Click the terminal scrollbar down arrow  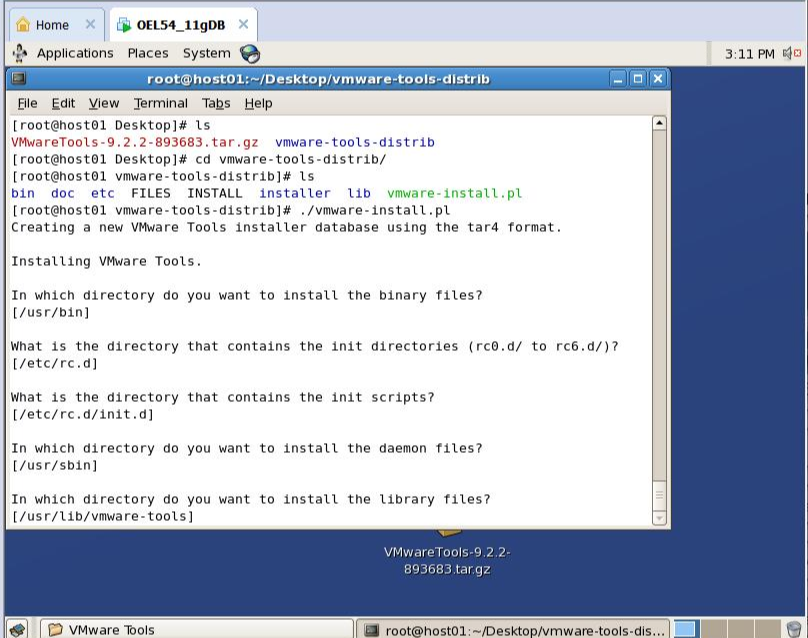point(659,517)
